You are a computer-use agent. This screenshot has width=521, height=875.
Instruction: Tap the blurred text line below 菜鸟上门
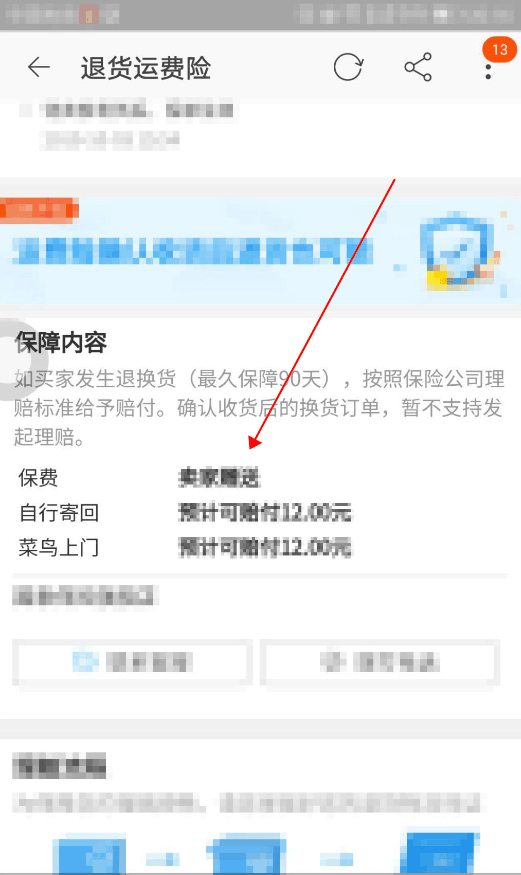pos(85,596)
